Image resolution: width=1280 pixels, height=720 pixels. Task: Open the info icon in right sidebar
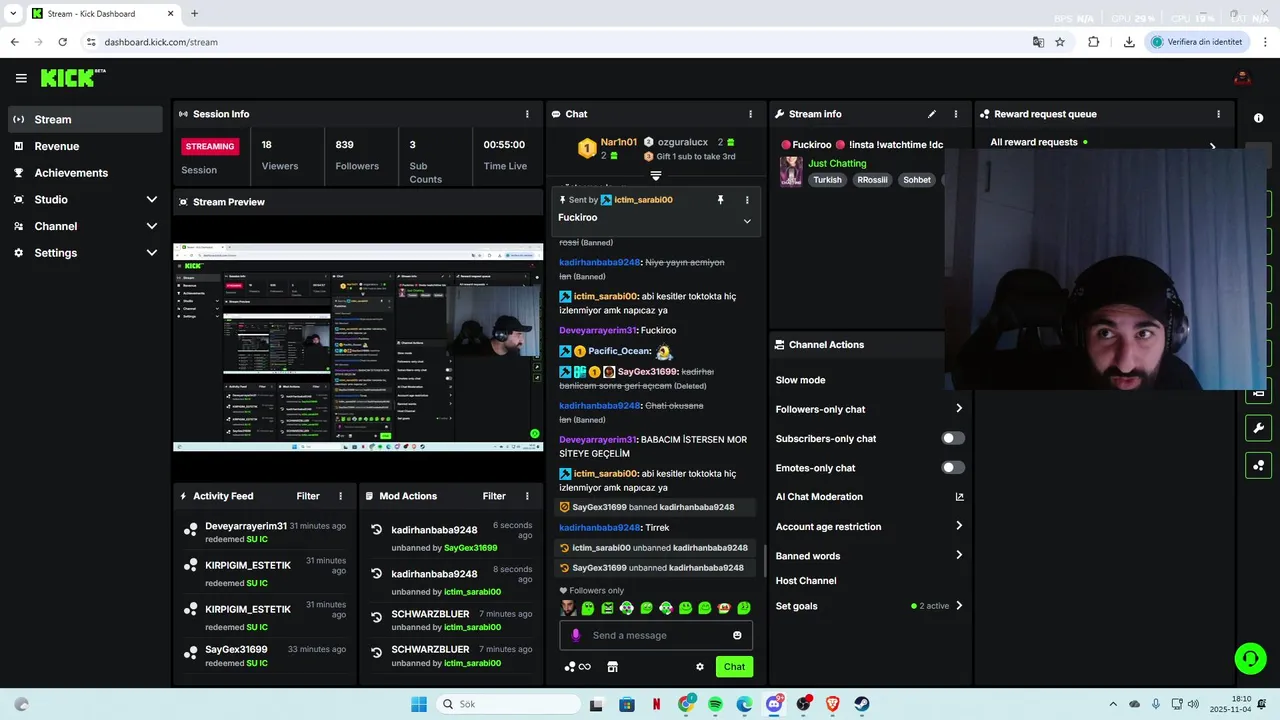coord(1258,118)
